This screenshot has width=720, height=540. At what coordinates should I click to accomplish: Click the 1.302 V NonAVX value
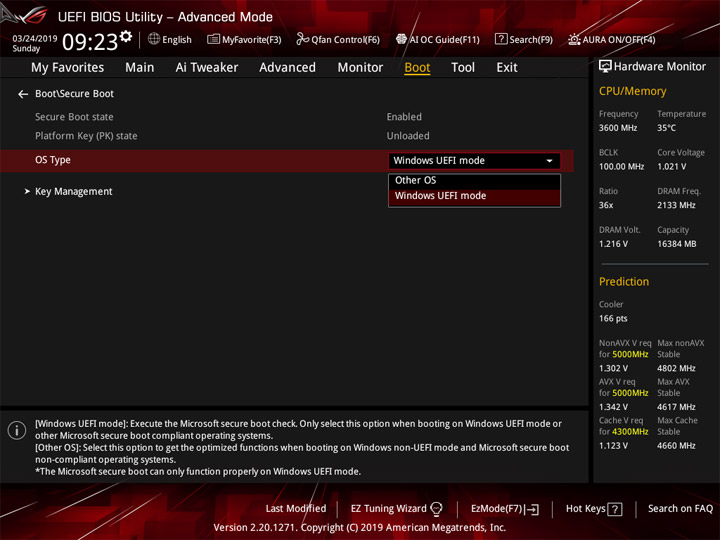(x=613, y=368)
